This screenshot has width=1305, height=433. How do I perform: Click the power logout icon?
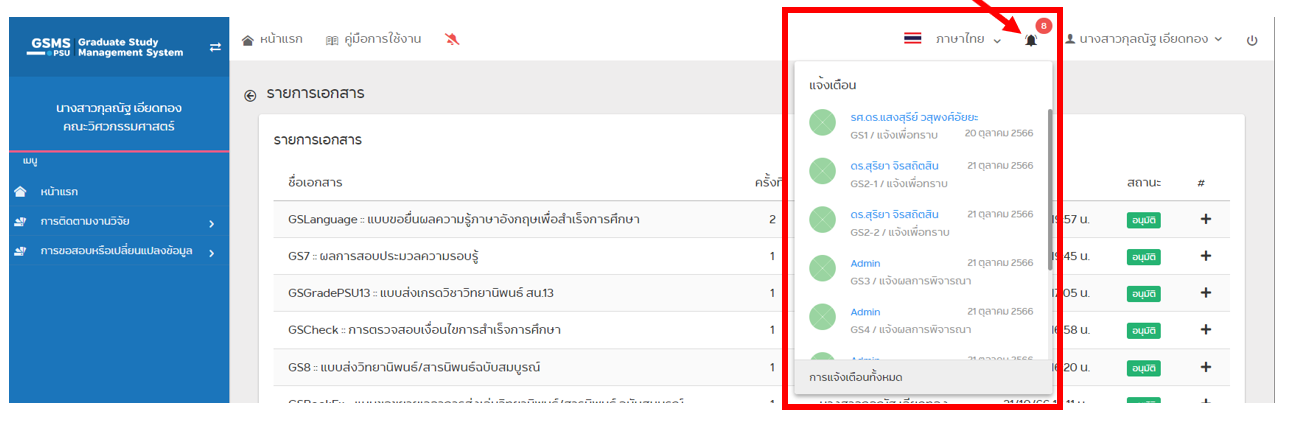[1252, 40]
